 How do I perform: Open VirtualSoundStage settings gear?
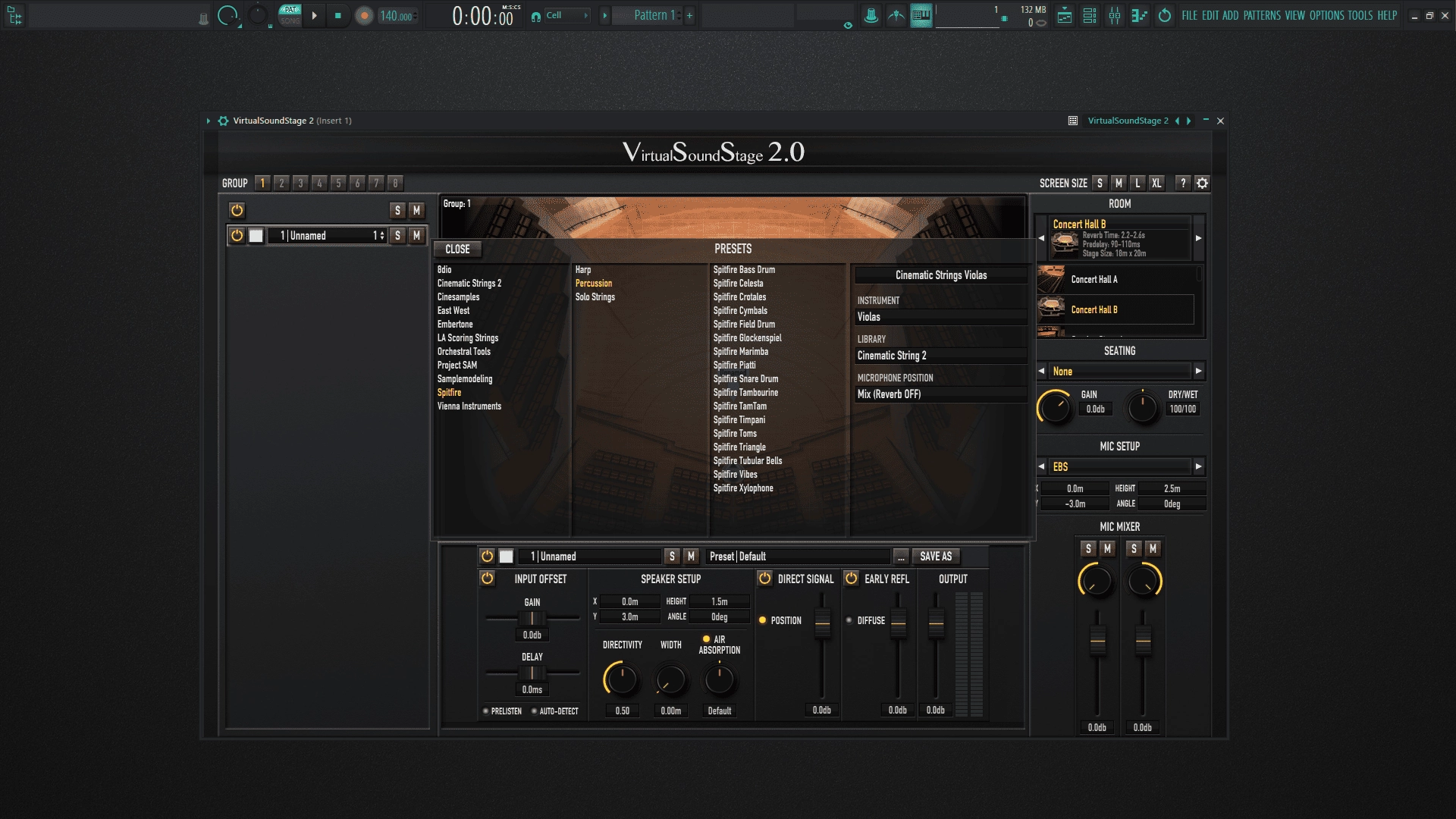pos(1202,183)
